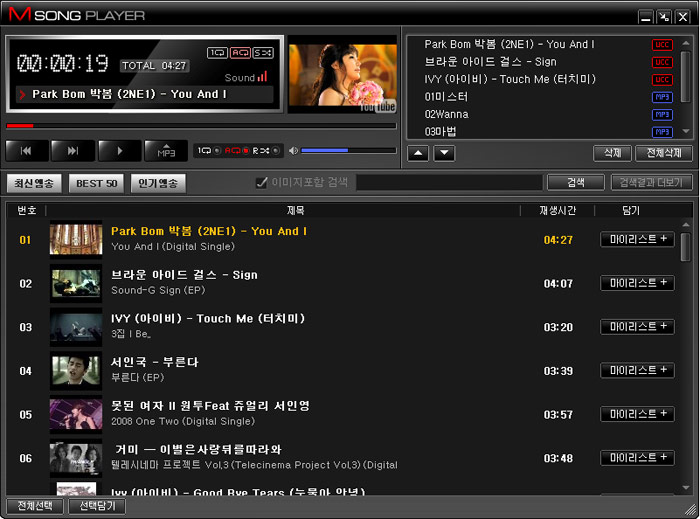
Task: Click the 검색결과 더보기 button
Action: 651,182
